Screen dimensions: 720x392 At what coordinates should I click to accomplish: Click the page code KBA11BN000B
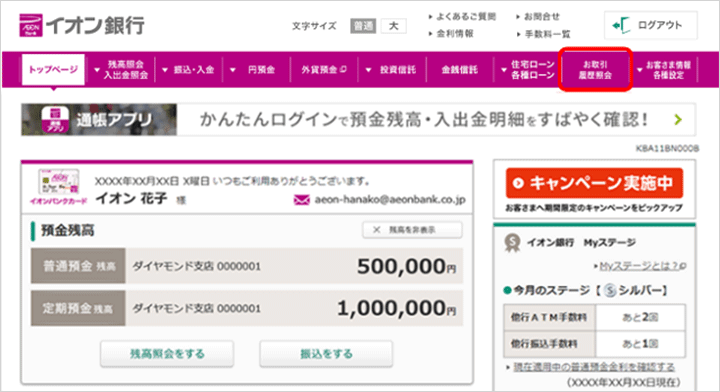(667, 148)
